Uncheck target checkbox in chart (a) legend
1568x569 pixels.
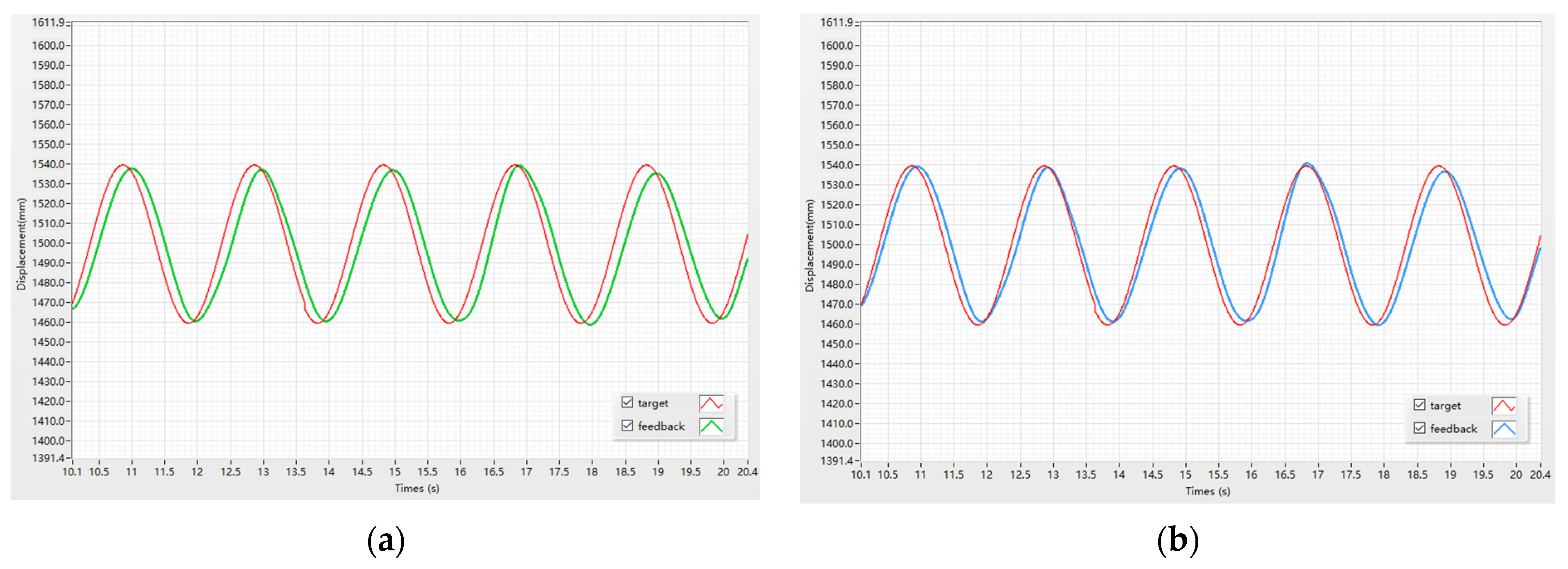point(627,402)
